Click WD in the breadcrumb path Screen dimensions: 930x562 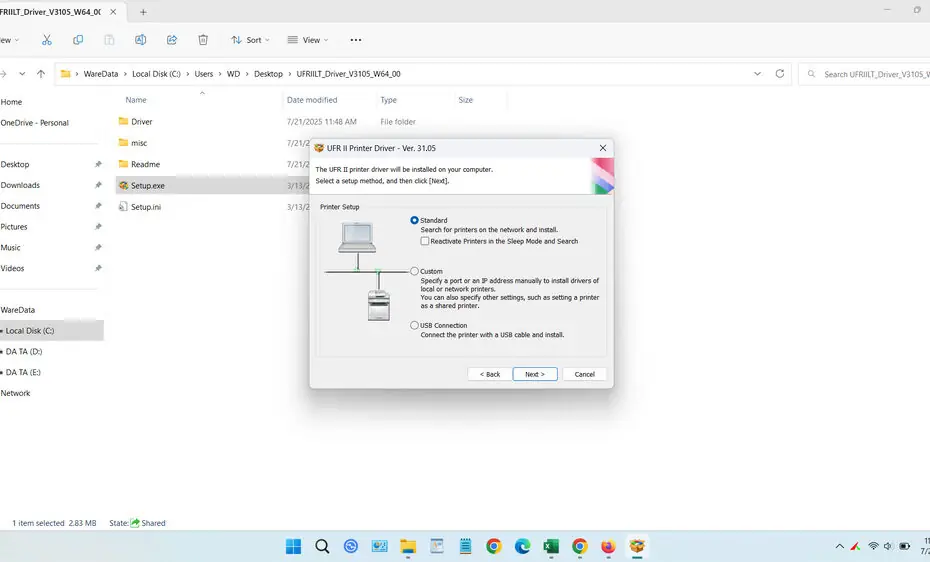point(234,74)
